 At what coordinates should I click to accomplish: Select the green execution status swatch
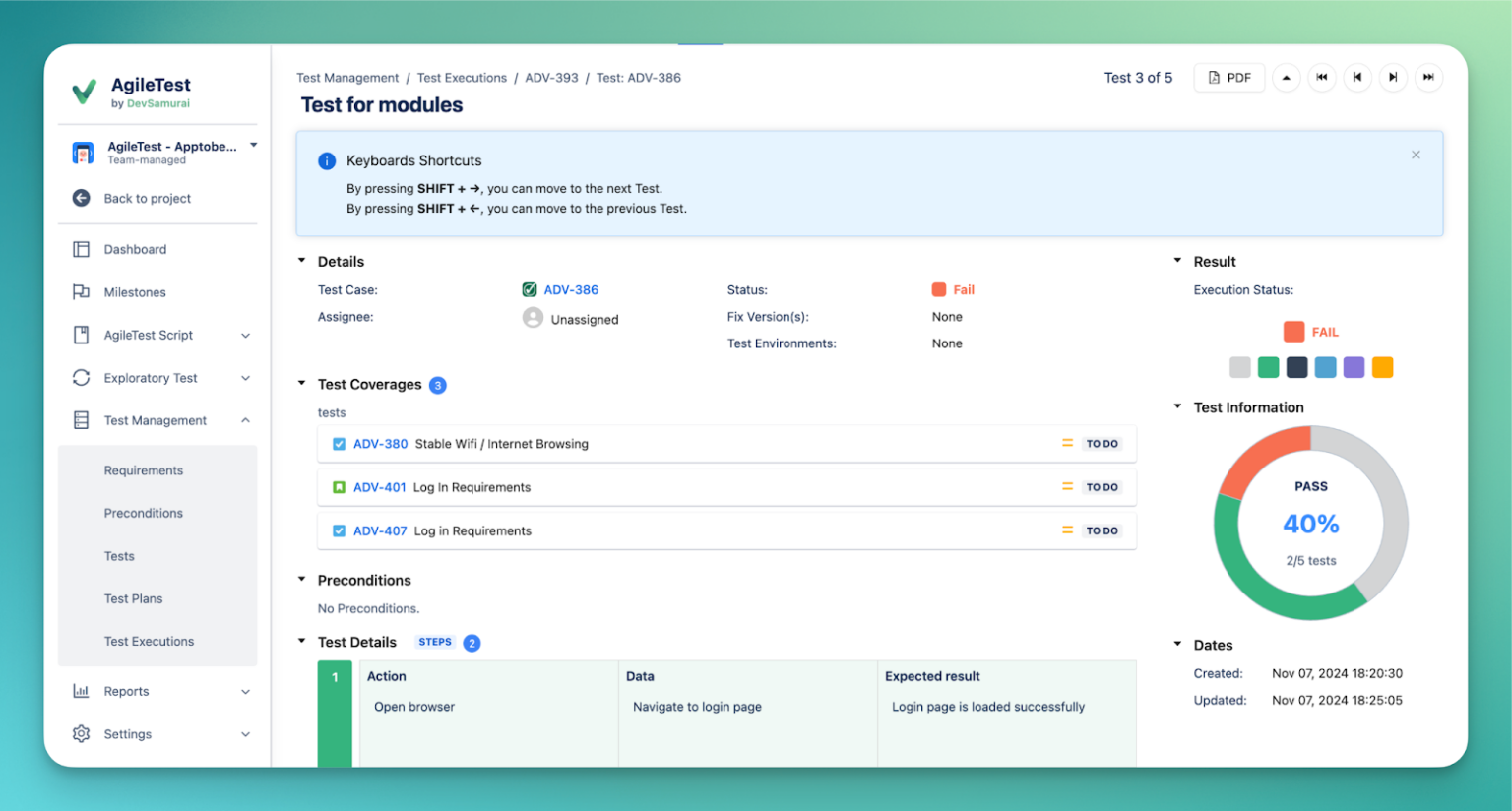pyautogui.click(x=1269, y=367)
